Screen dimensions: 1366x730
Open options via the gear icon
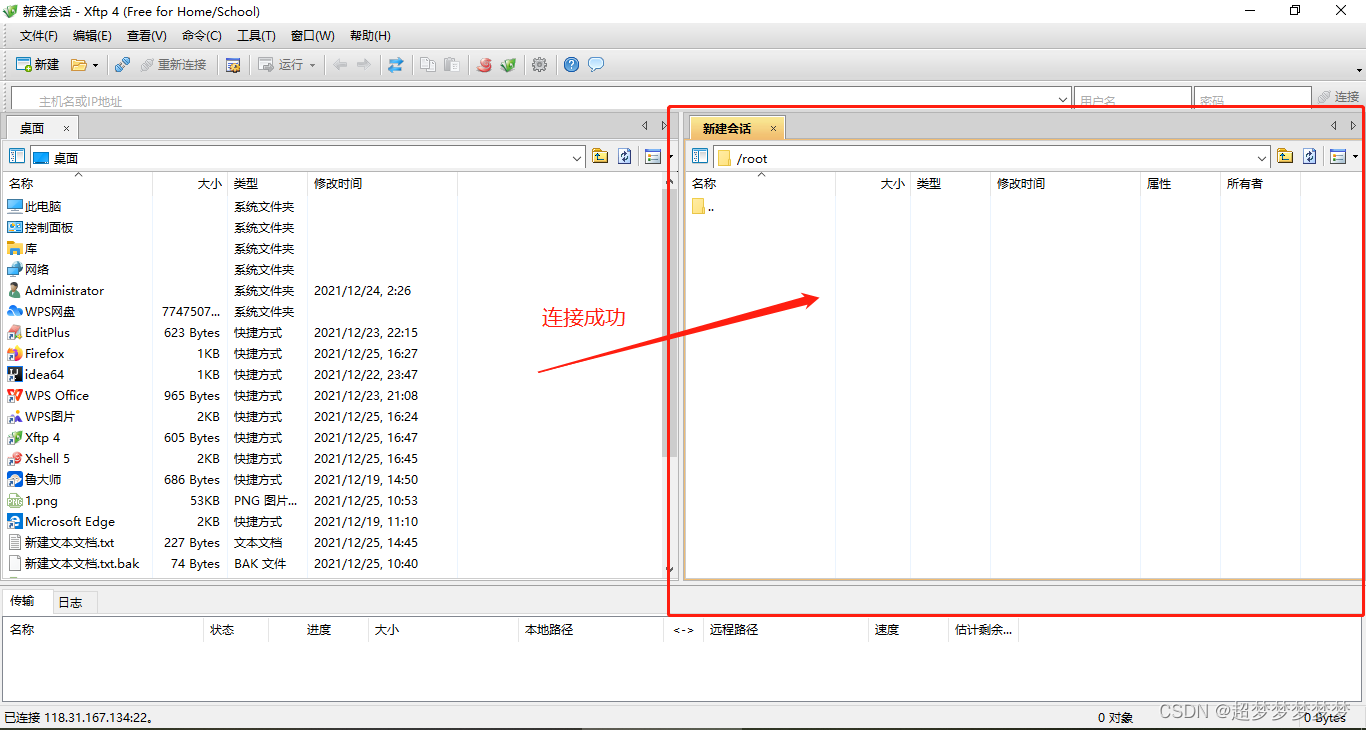[x=540, y=65]
